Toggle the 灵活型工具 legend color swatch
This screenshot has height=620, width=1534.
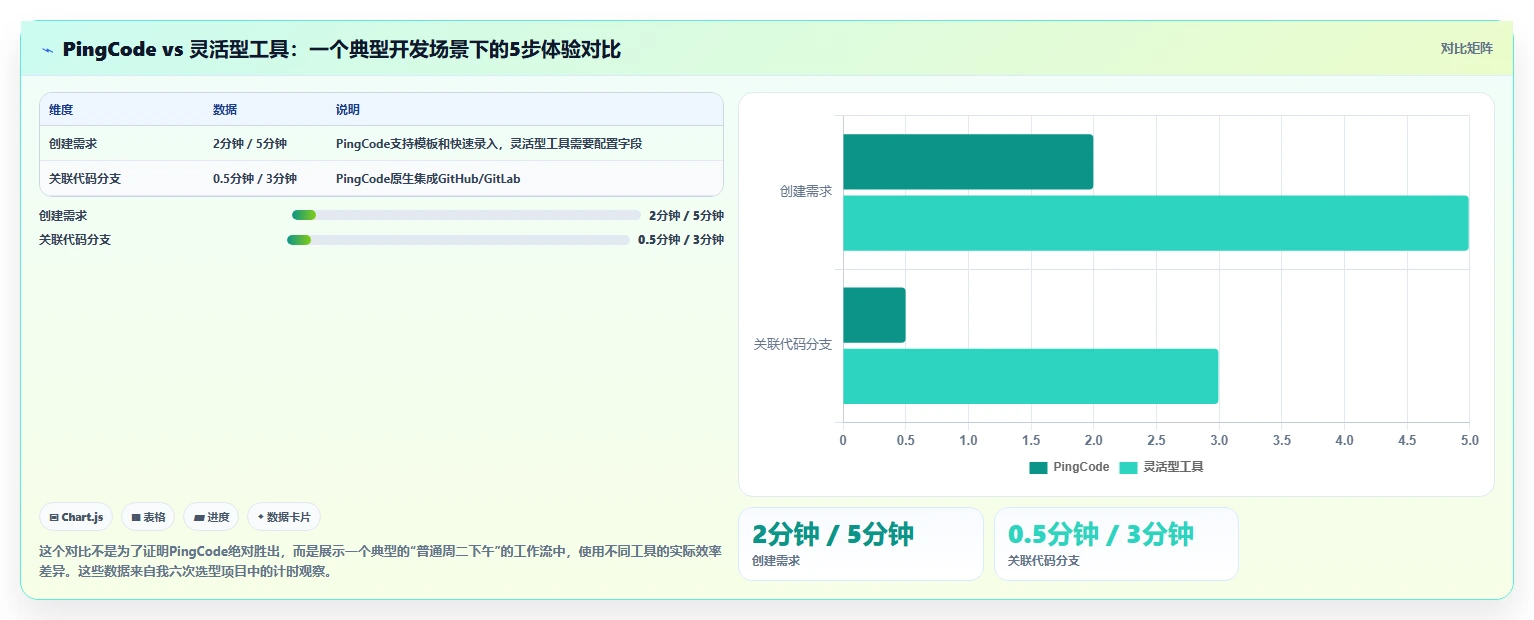pos(1128,467)
